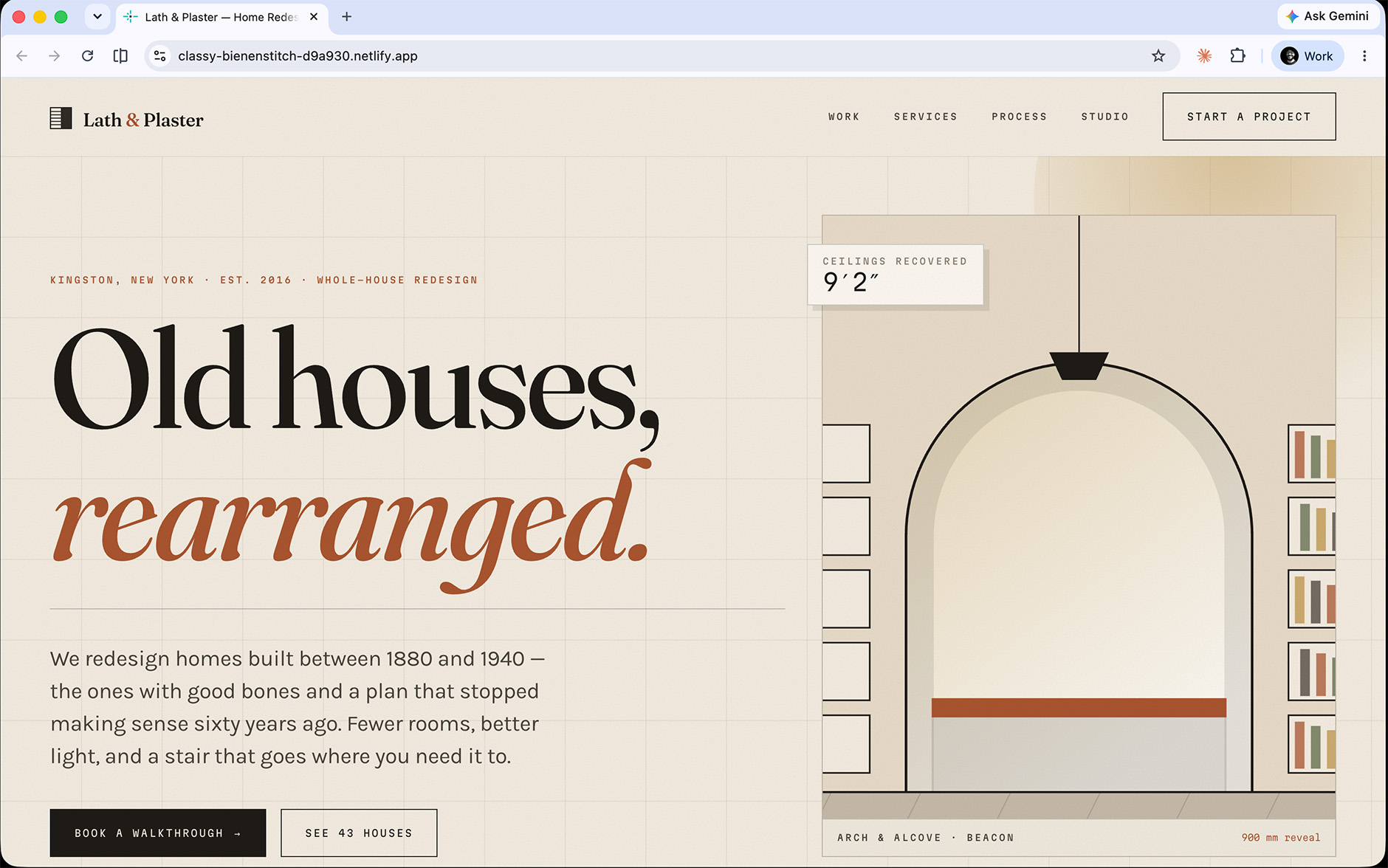Viewport: 1388px width, 868px height.
Task: Click the '900 mm reveal' text
Action: click(x=1281, y=838)
